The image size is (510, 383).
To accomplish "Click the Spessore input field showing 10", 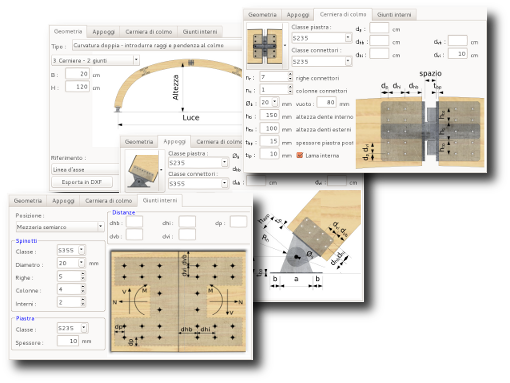I will (x=68, y=341).
